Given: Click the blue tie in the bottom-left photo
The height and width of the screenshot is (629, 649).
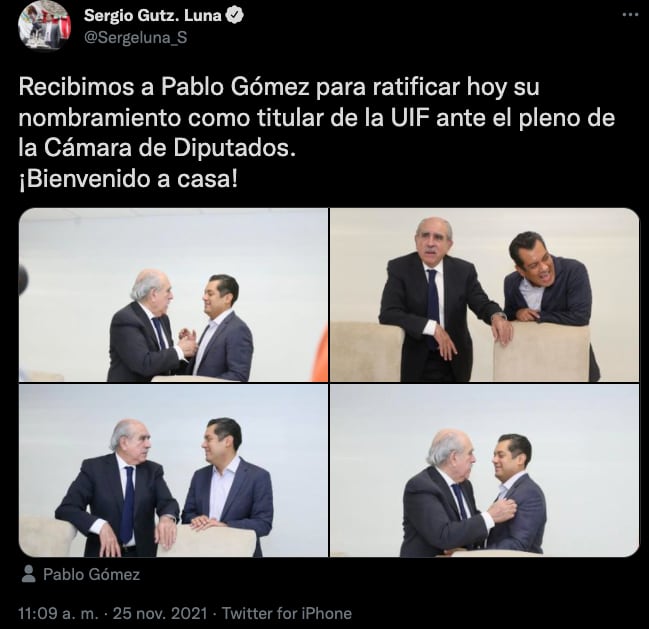Looking at the screenshot, I should click(x=127, y=504).
